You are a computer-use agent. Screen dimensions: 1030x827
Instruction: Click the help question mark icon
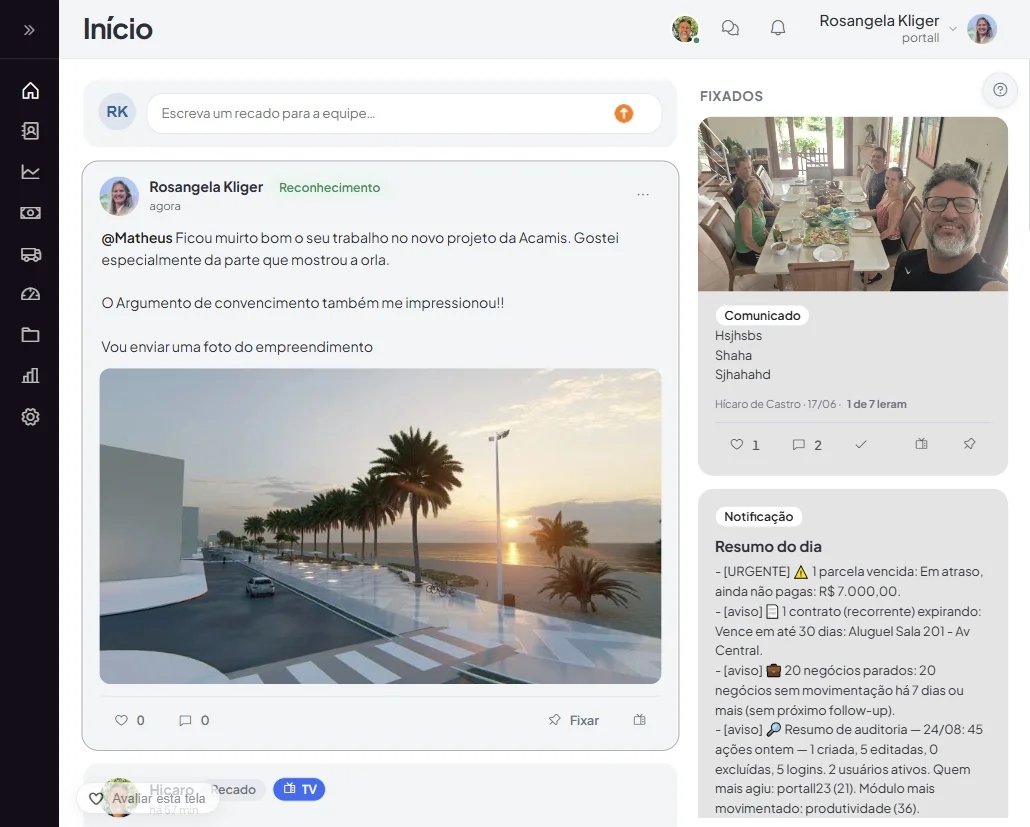tap(1000, 90)
